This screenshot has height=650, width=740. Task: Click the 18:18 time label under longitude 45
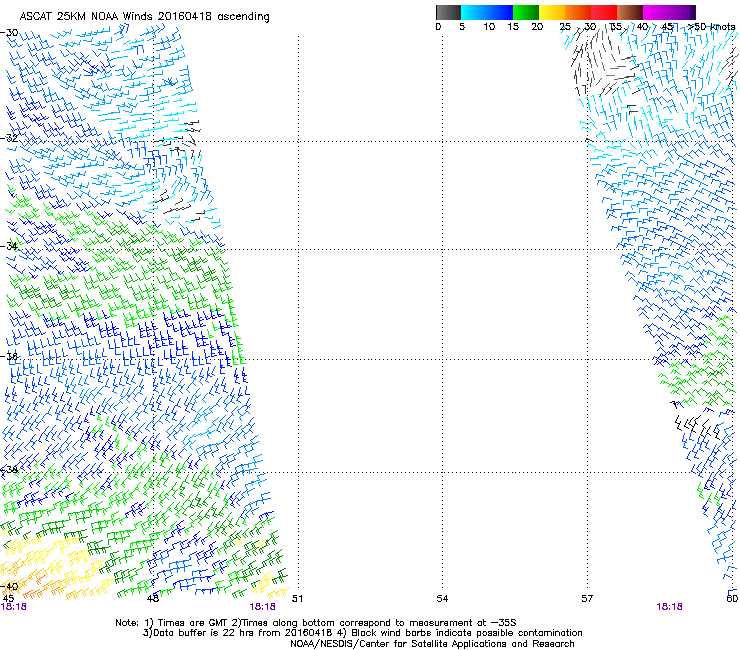coord(14,607)
